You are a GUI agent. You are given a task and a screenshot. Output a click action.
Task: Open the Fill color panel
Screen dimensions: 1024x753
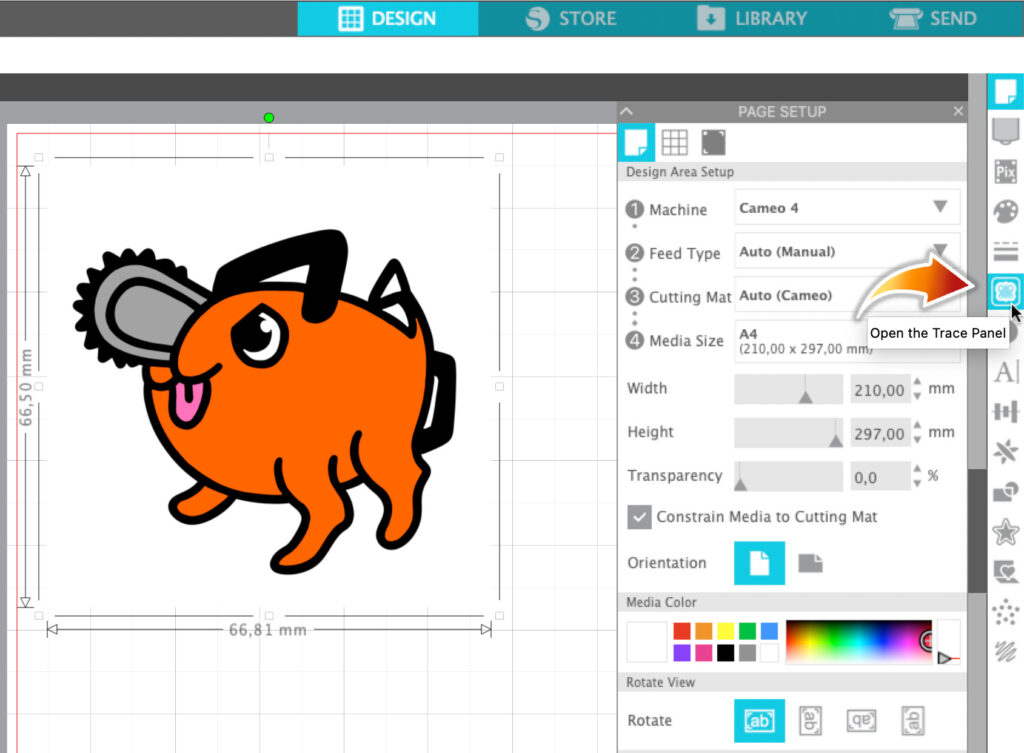[x=1006, y=211]
